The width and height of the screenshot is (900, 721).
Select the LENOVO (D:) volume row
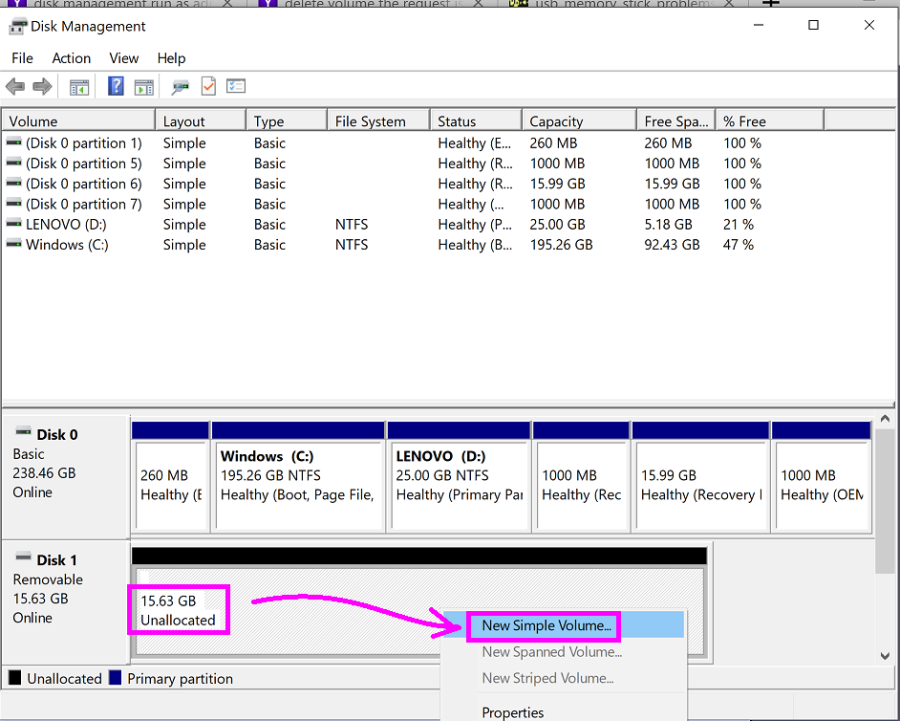[x=413, y=224]
